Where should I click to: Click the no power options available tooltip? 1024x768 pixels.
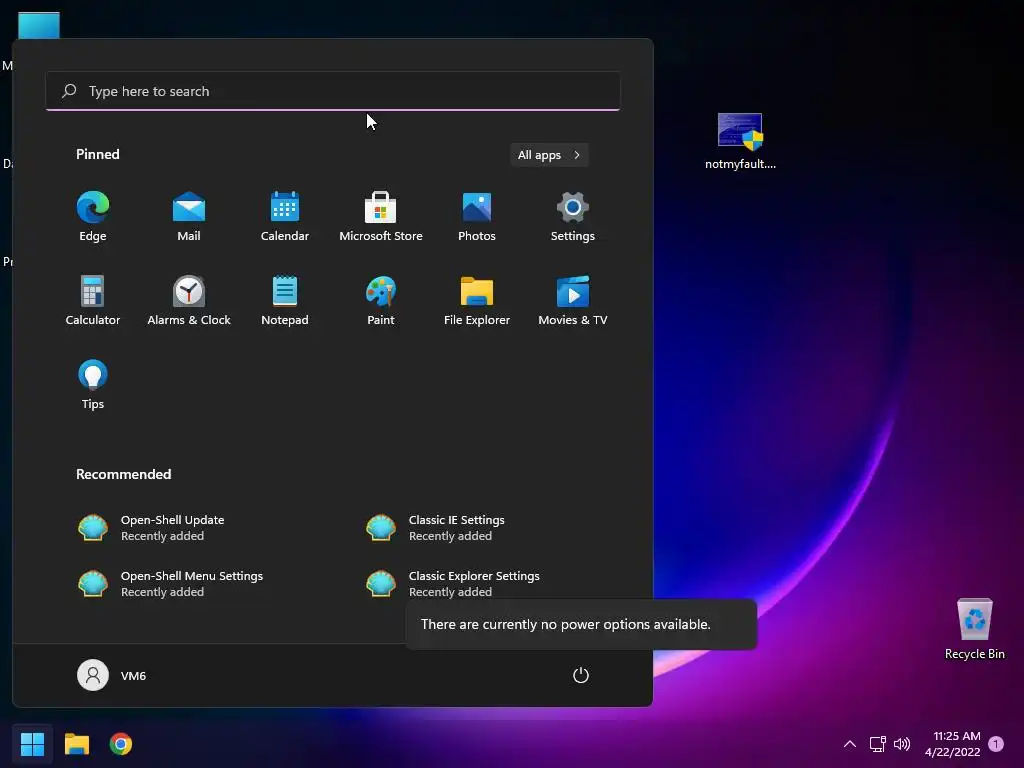point(581,624)
